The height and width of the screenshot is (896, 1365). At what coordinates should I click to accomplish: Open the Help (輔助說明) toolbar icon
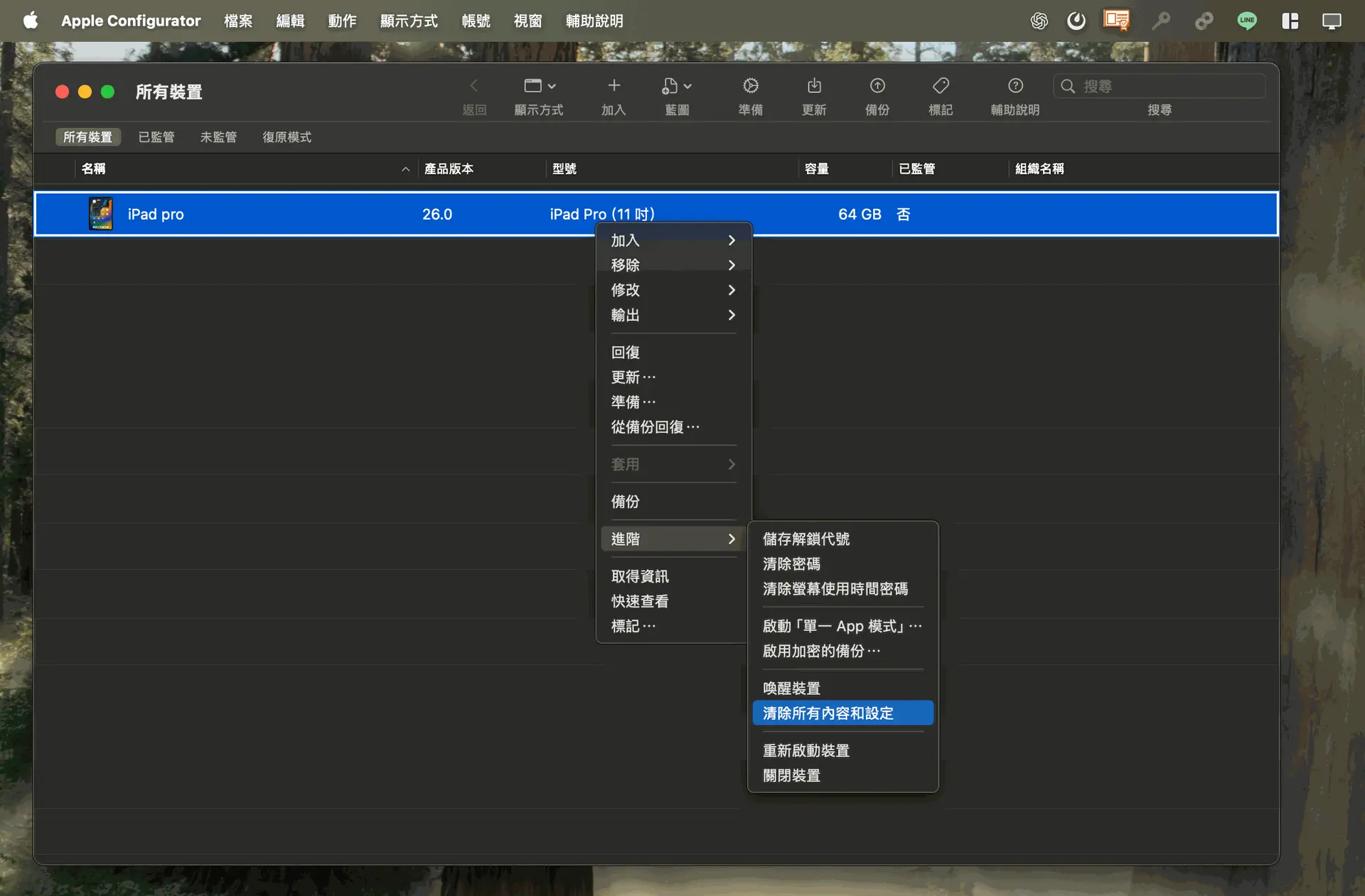[x=1015, y=86]
